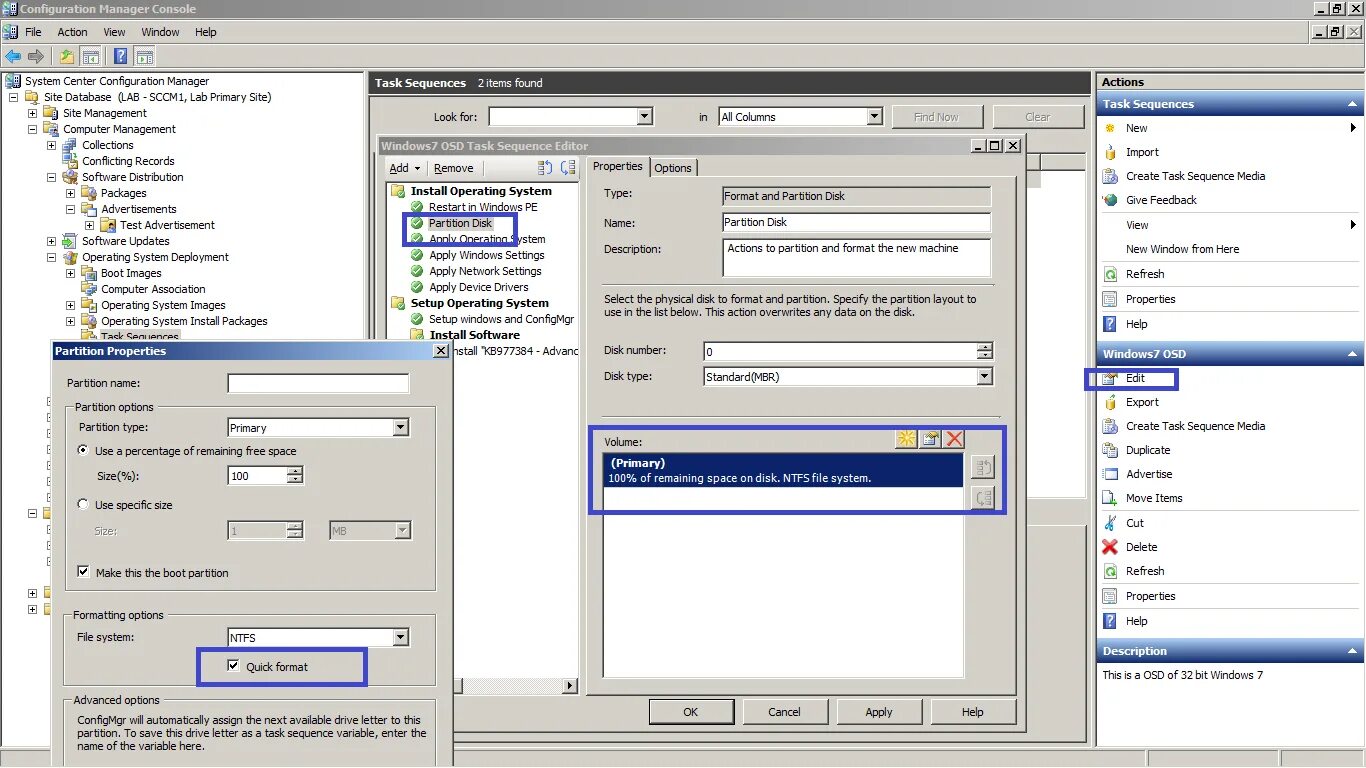Click the Export icon in Actions pane

(1110, 402)
